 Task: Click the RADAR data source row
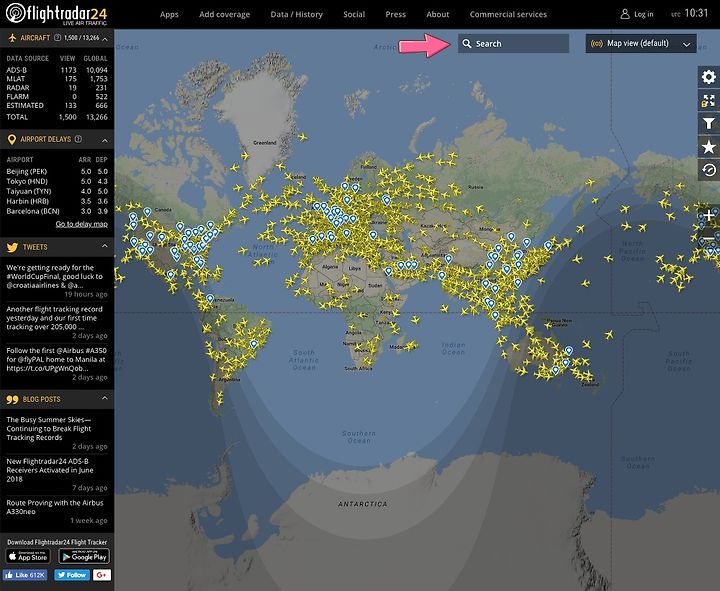click(57, 88)
